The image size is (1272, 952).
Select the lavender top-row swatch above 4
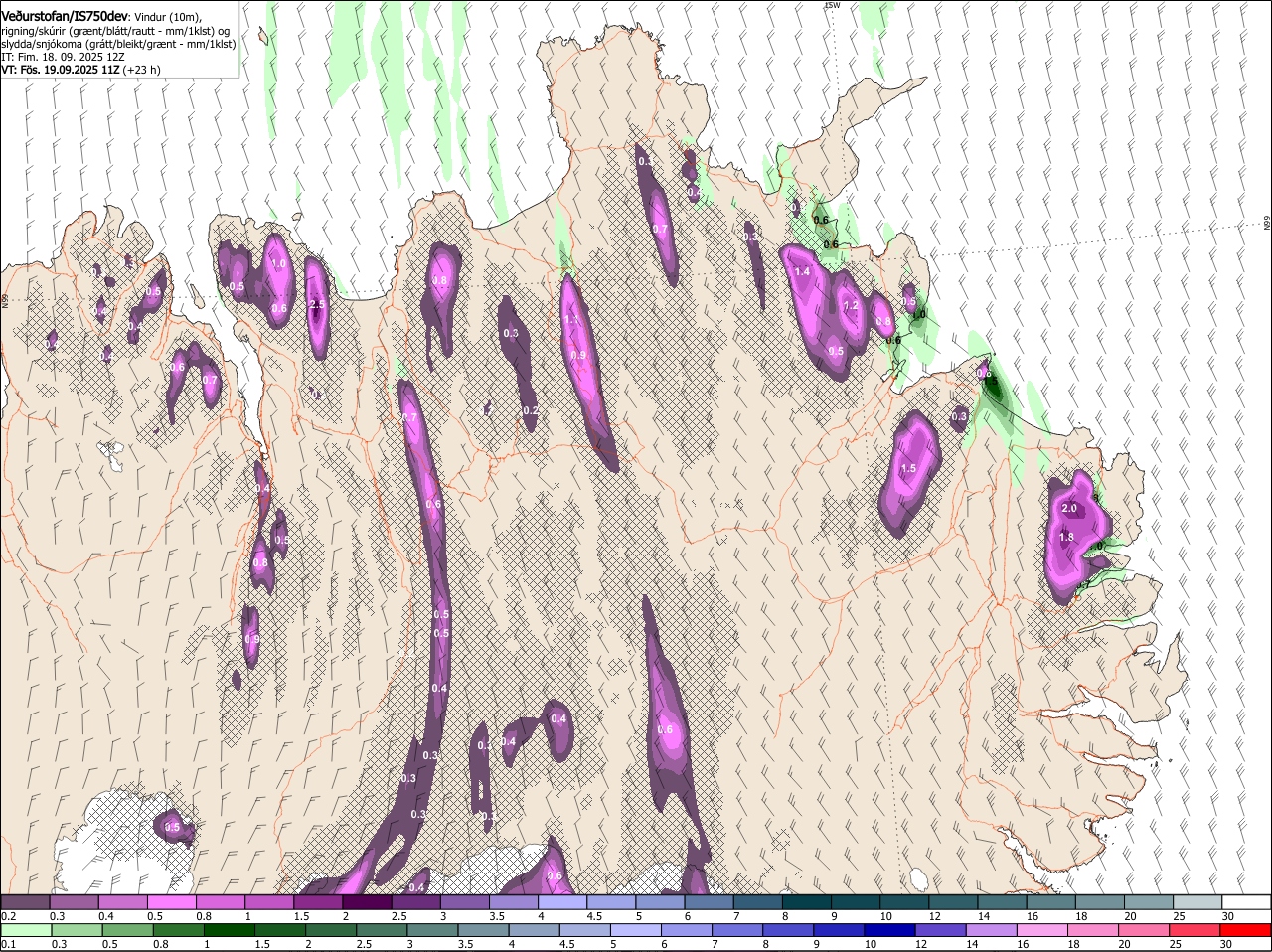click(562, 902)
